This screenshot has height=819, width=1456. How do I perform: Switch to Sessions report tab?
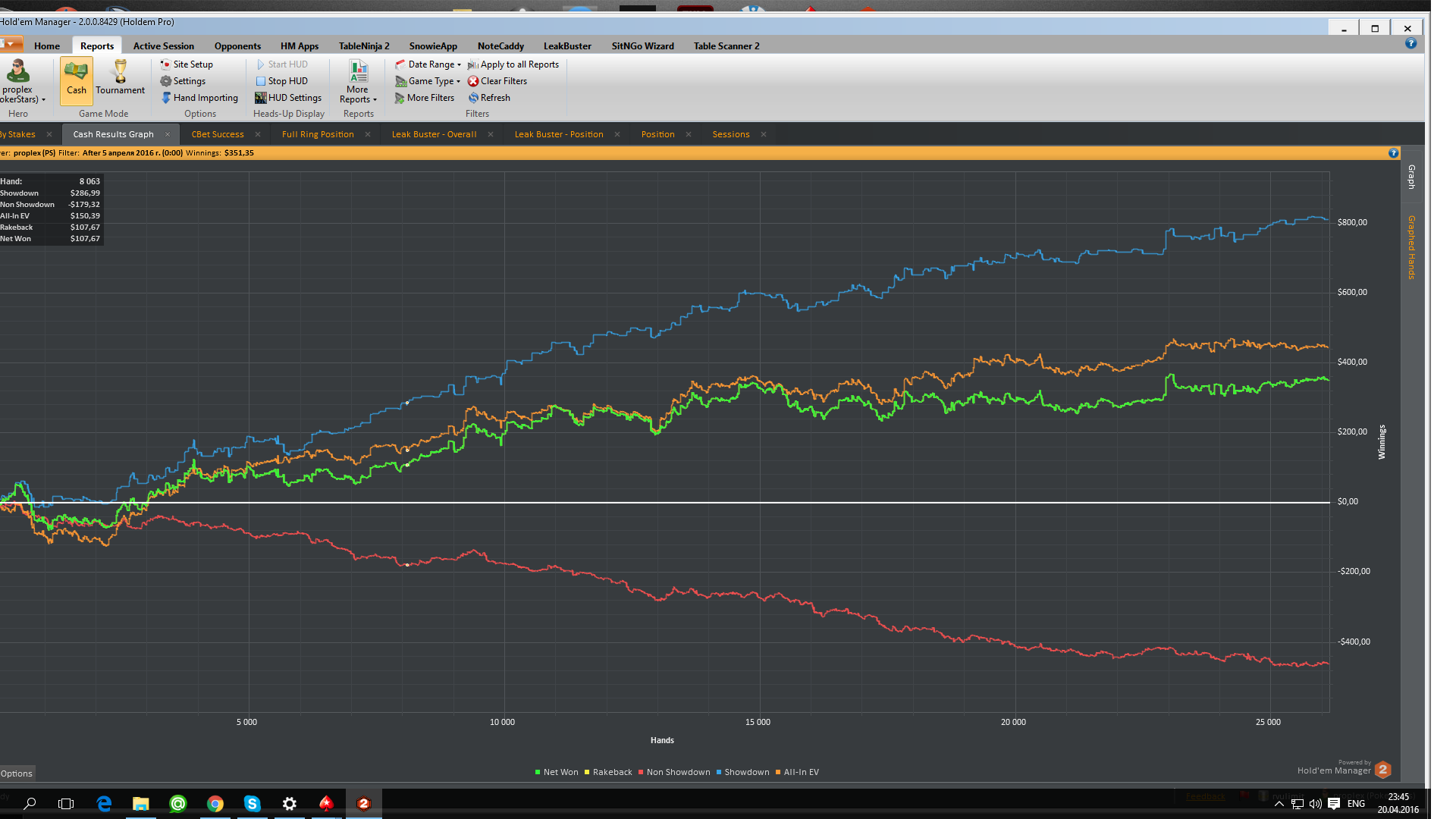click(x=731, y=135)
